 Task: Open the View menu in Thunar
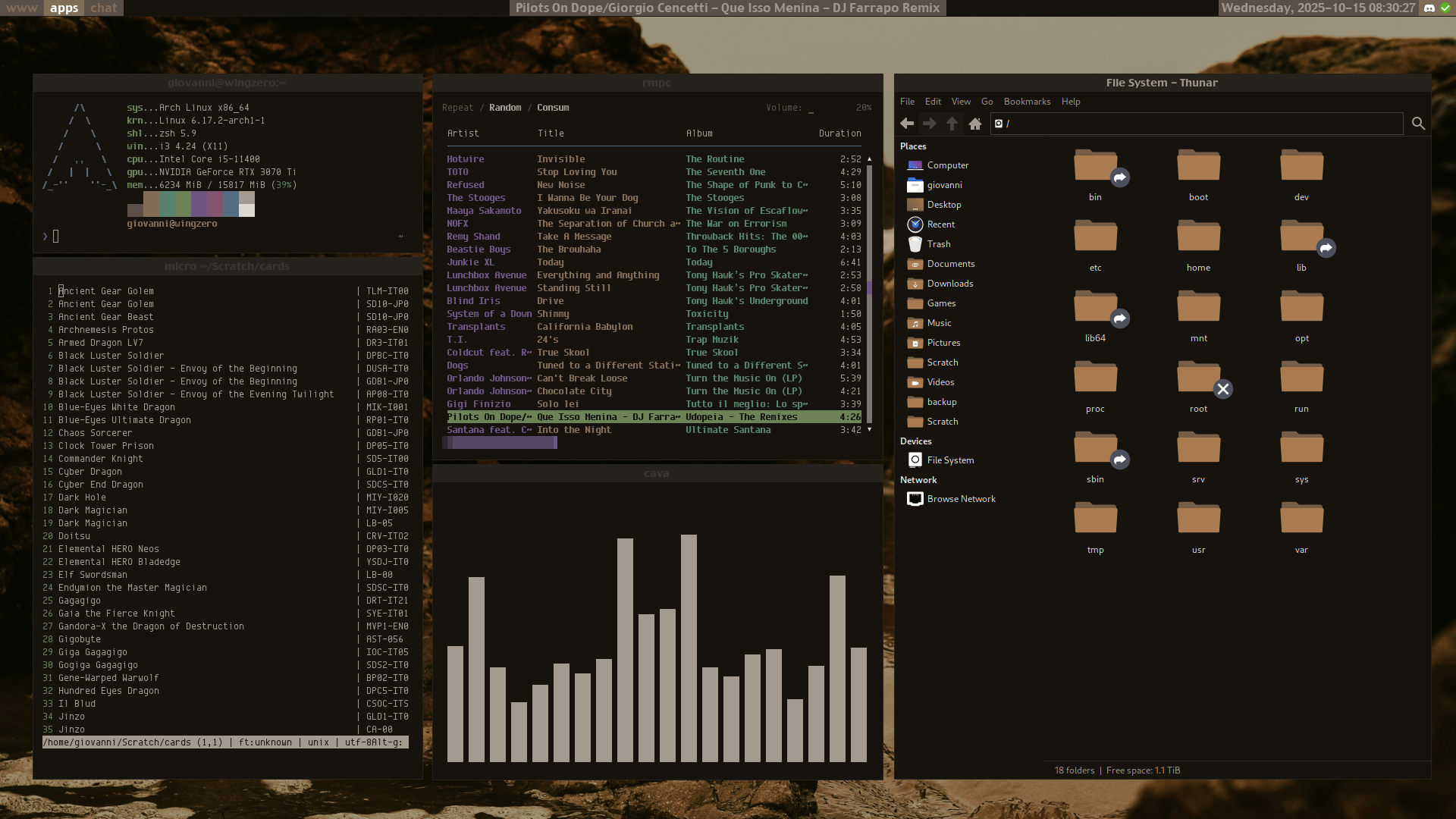tap(961, 102)
